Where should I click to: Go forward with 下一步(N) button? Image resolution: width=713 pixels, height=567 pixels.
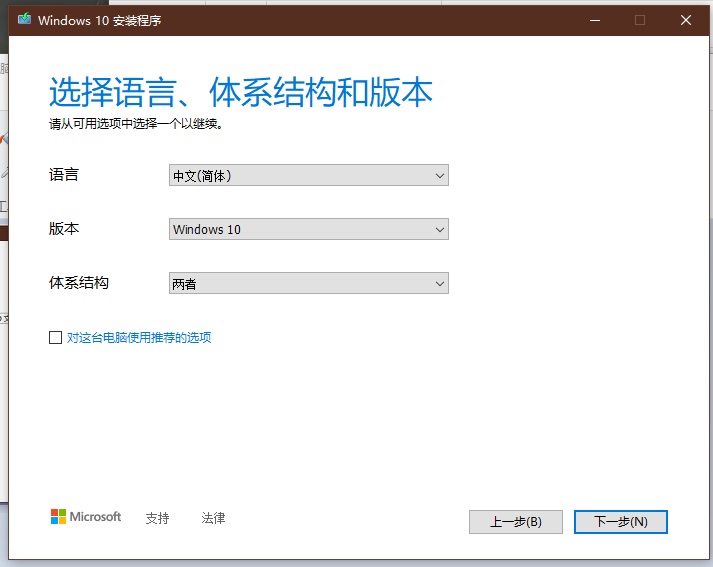click(x=621, y=522)
